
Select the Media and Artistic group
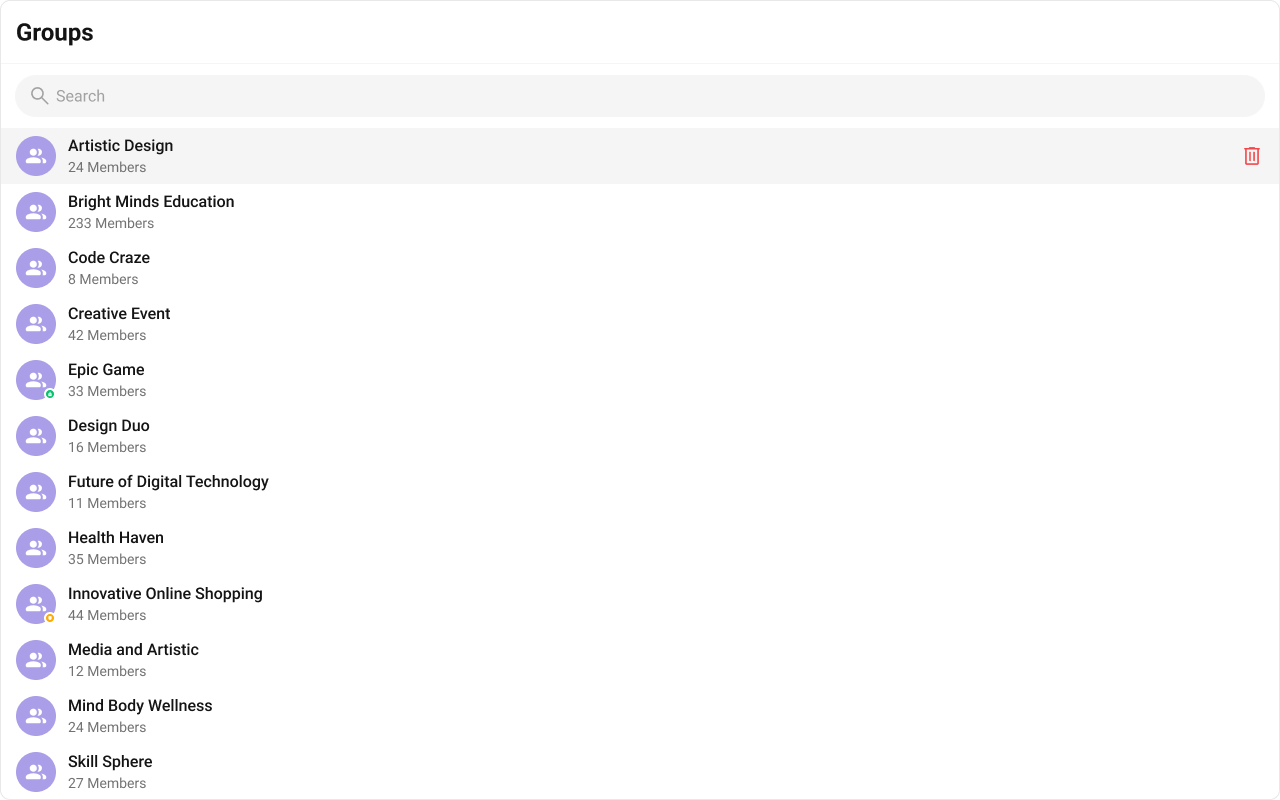click(x=640, y=660)
